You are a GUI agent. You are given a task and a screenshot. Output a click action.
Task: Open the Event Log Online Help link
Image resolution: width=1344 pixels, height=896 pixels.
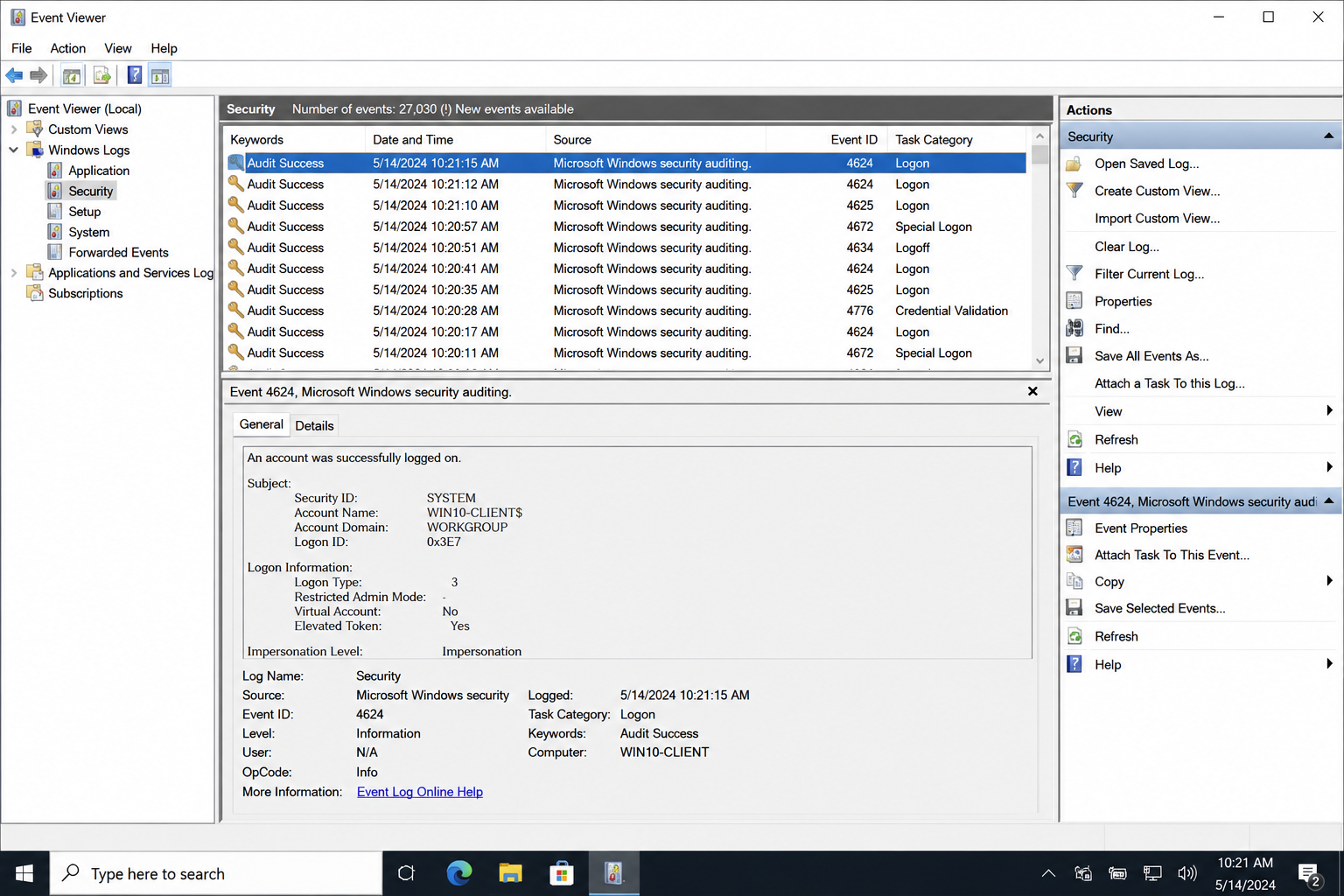point(420,792)
